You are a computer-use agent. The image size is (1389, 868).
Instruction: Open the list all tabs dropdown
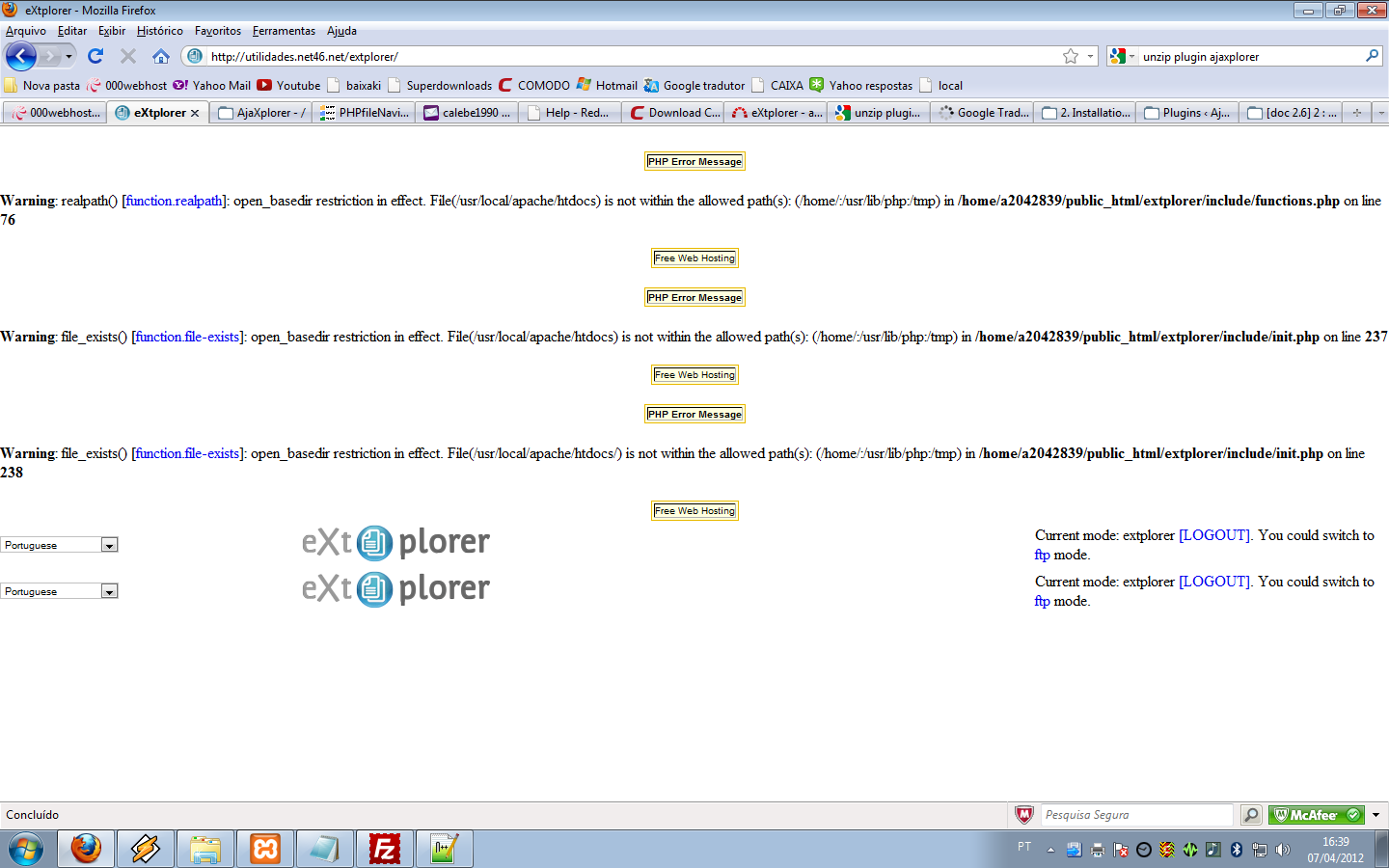[x=1380, y=113]
